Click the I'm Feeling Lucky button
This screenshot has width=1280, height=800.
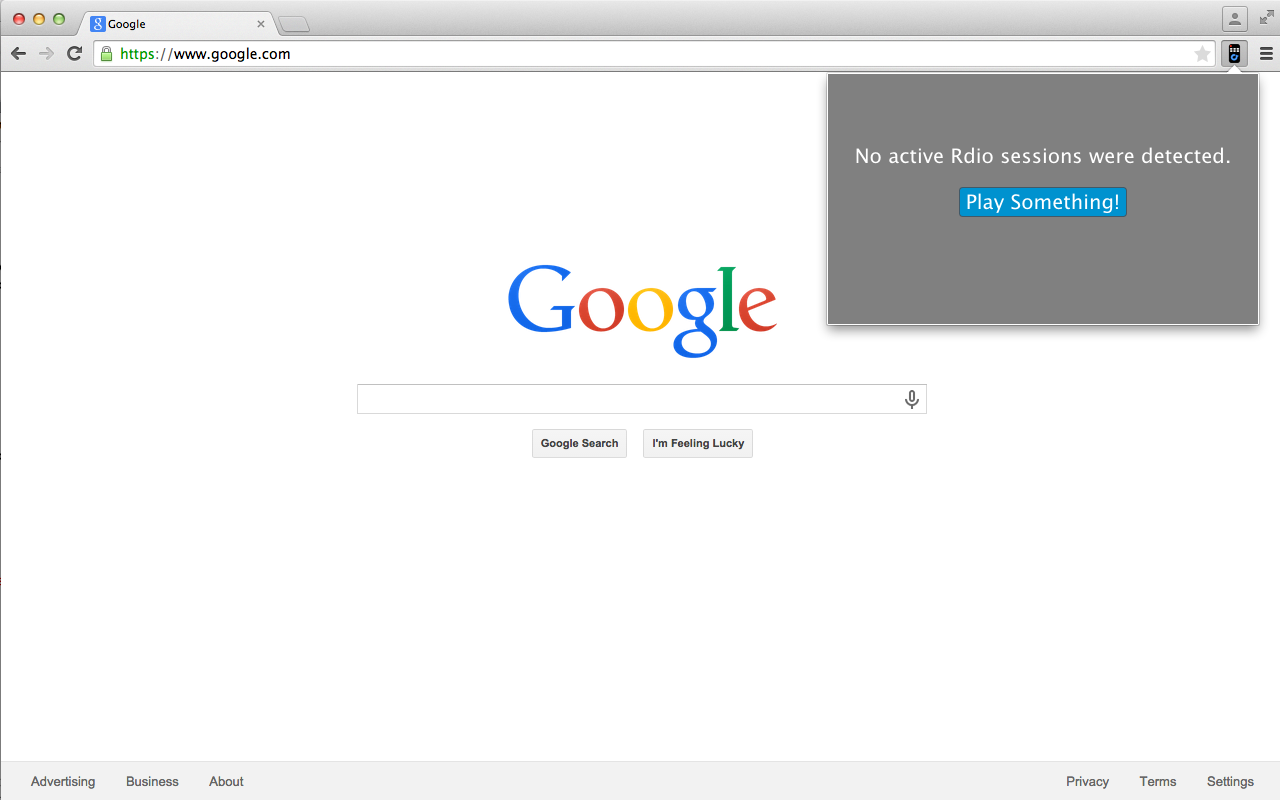point(698,443)
